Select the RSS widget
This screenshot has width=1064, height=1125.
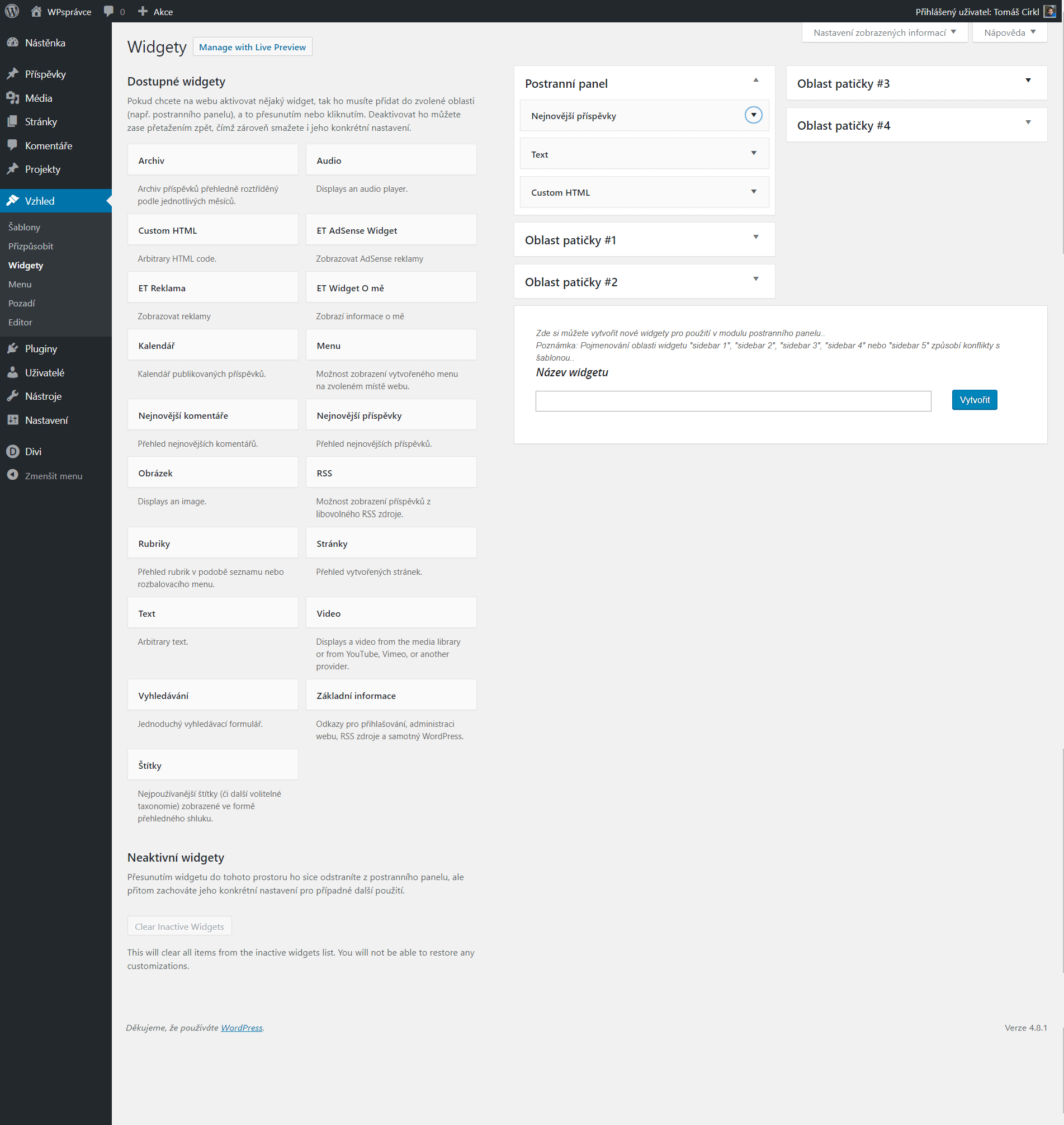point(391,472)
